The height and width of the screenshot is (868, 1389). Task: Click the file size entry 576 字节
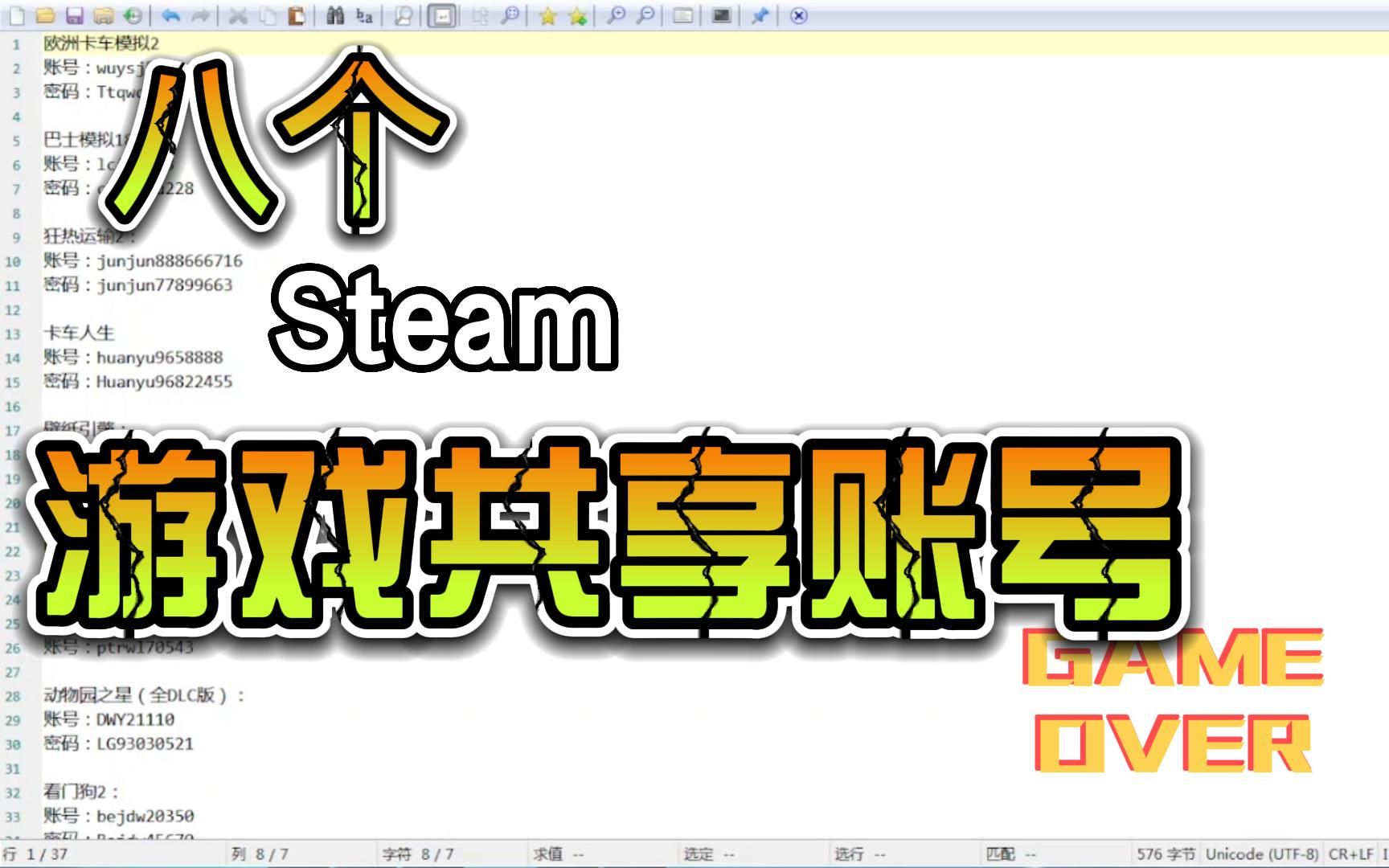(x=1166, y=854)
